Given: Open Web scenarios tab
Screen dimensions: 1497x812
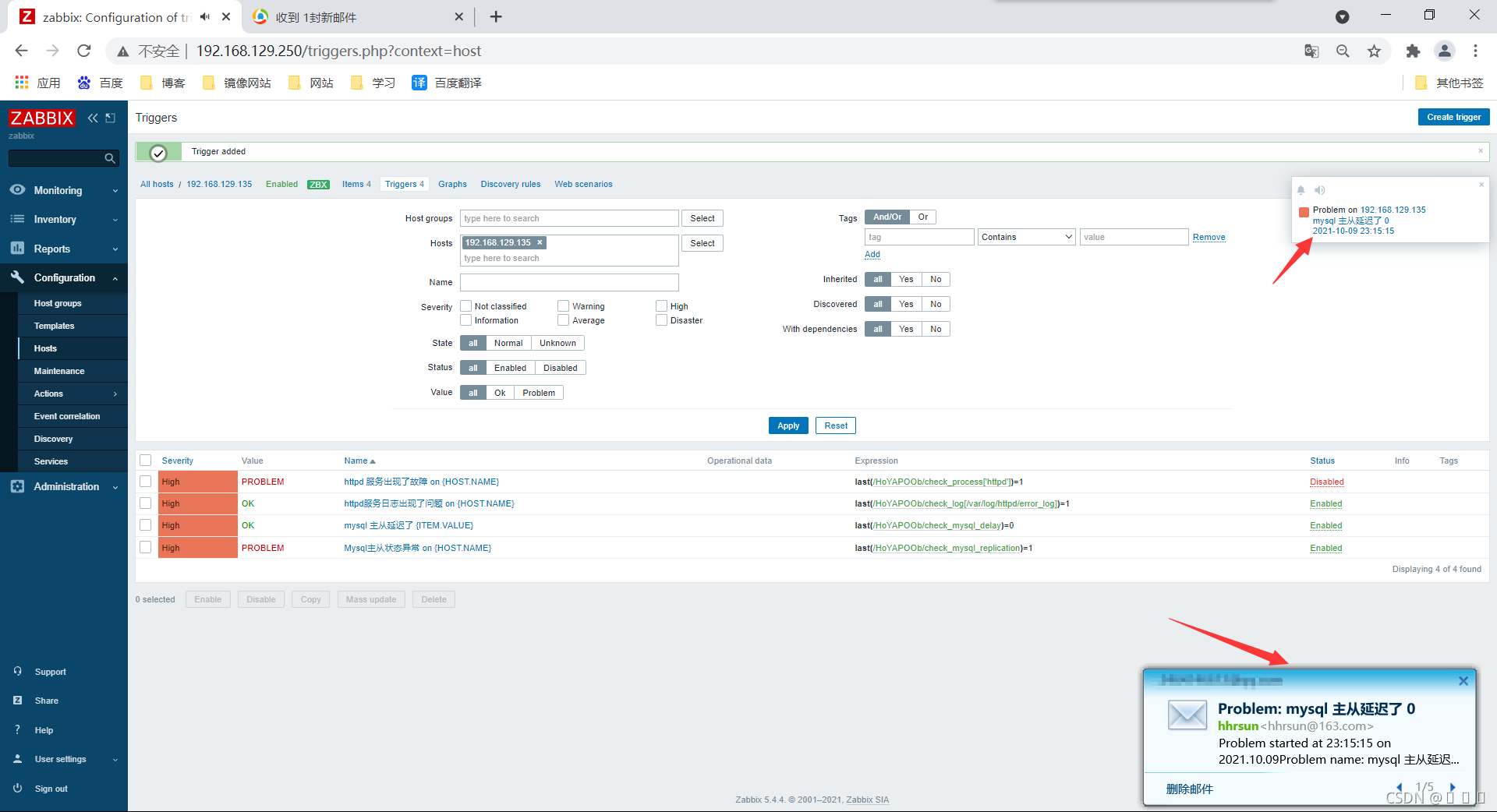Looking at the screenshot, I should (583, 185).
